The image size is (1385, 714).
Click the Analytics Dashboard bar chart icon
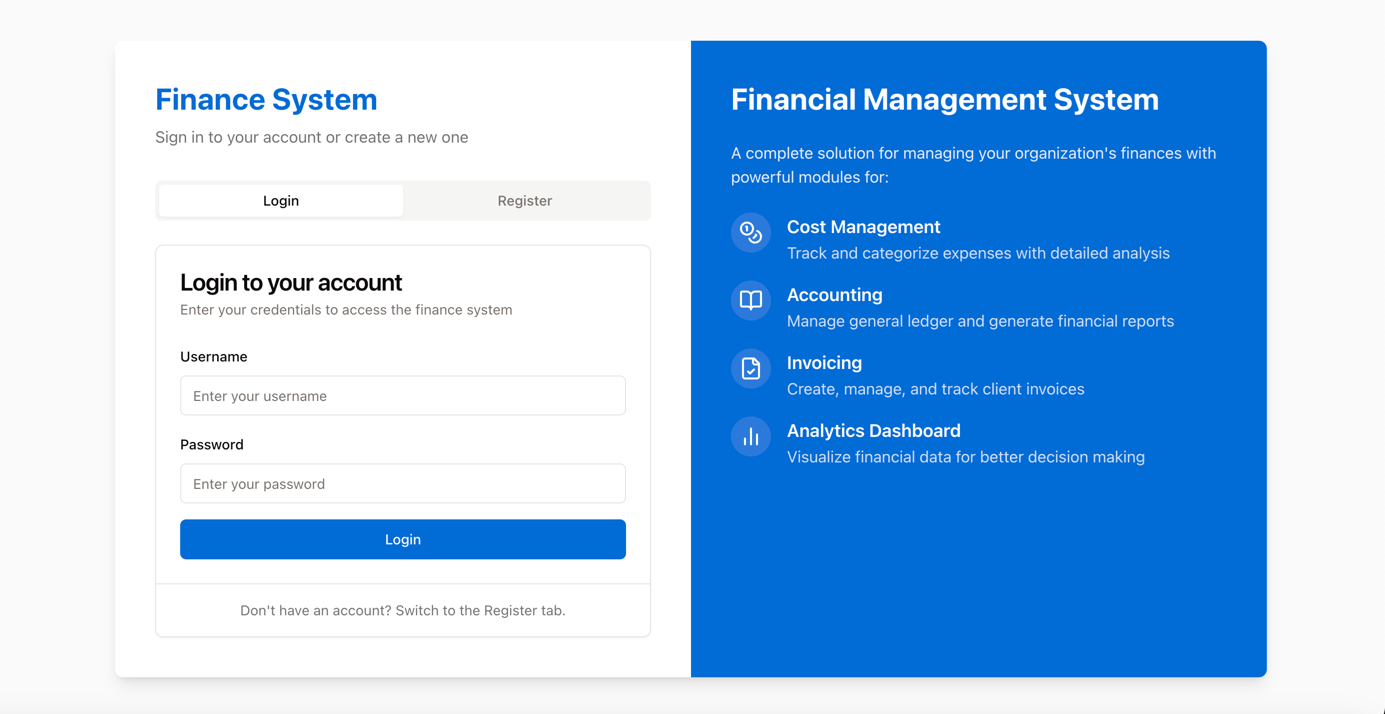coord(751,437)
